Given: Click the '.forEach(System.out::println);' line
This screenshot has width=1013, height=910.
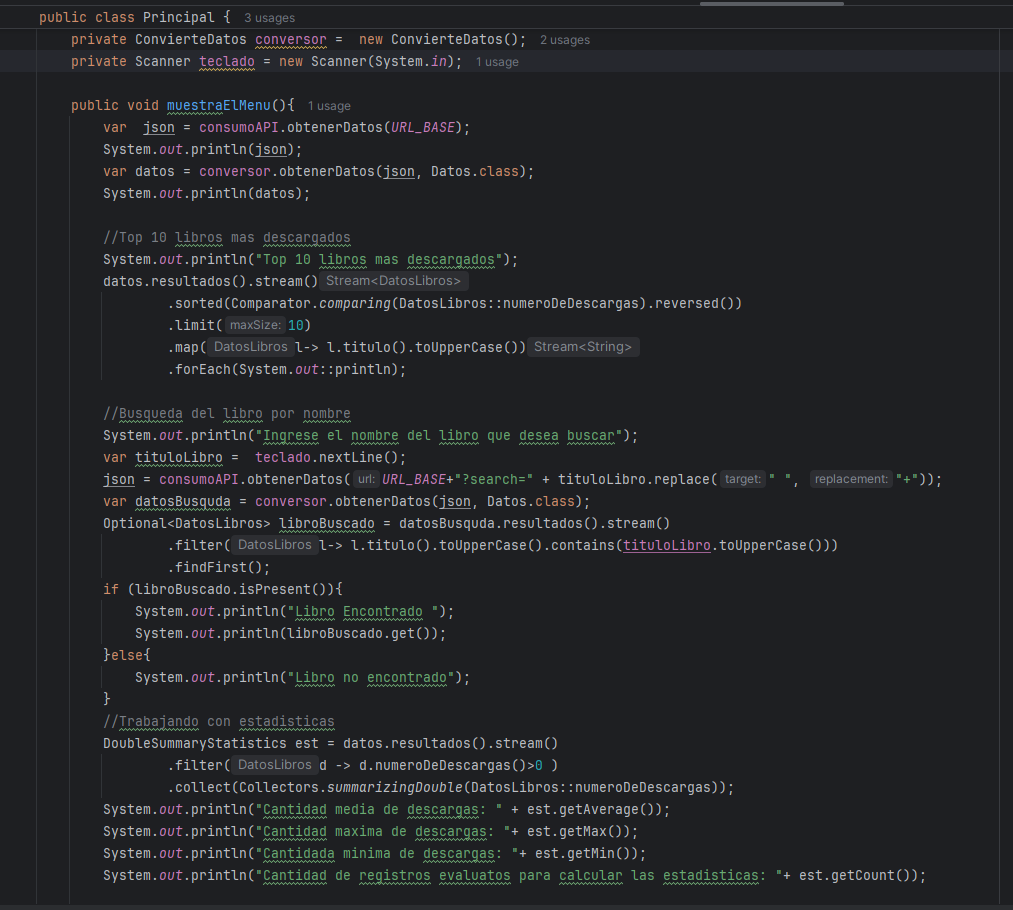Looking at the screenshot, I should point(287,369).
